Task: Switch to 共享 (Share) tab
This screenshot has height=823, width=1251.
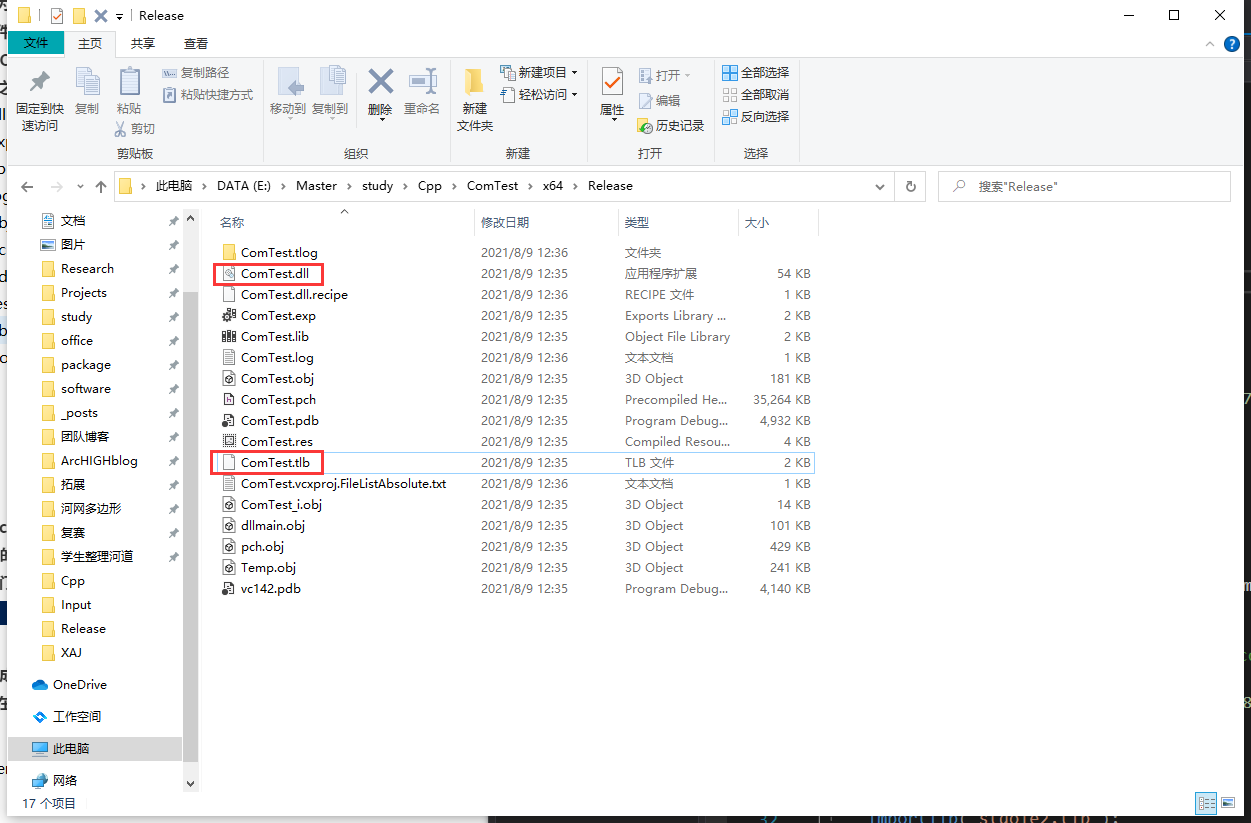Action: pos(143,43)
